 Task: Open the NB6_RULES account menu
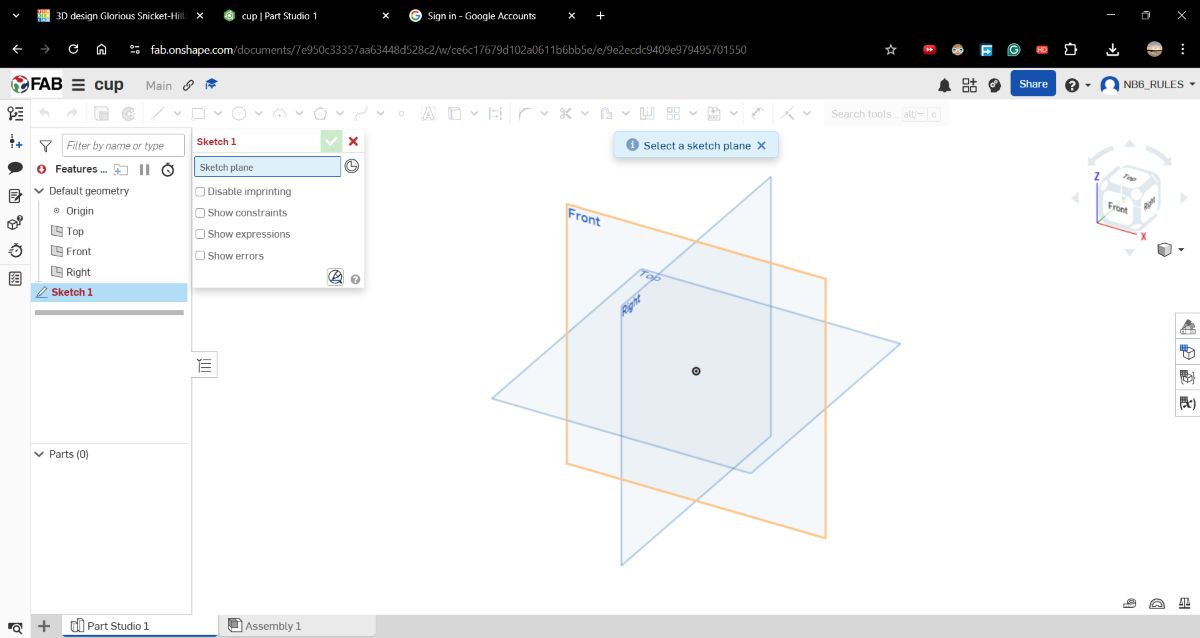point(1147,85)
